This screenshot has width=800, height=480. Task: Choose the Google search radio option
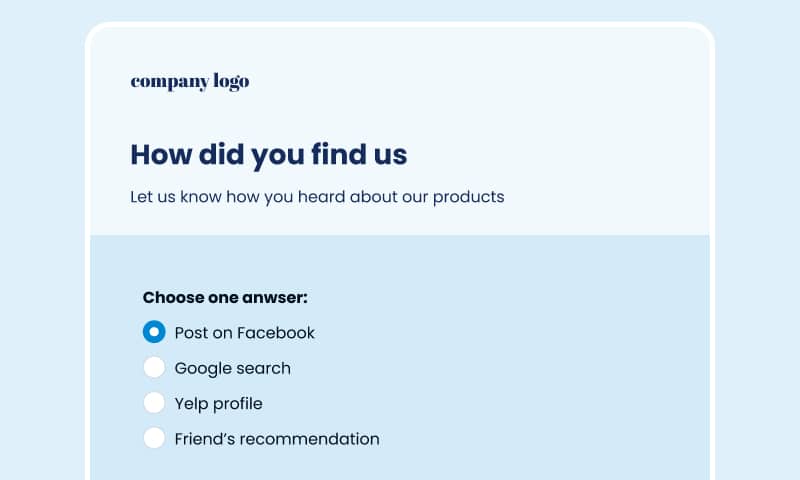(x=154, y=367)
